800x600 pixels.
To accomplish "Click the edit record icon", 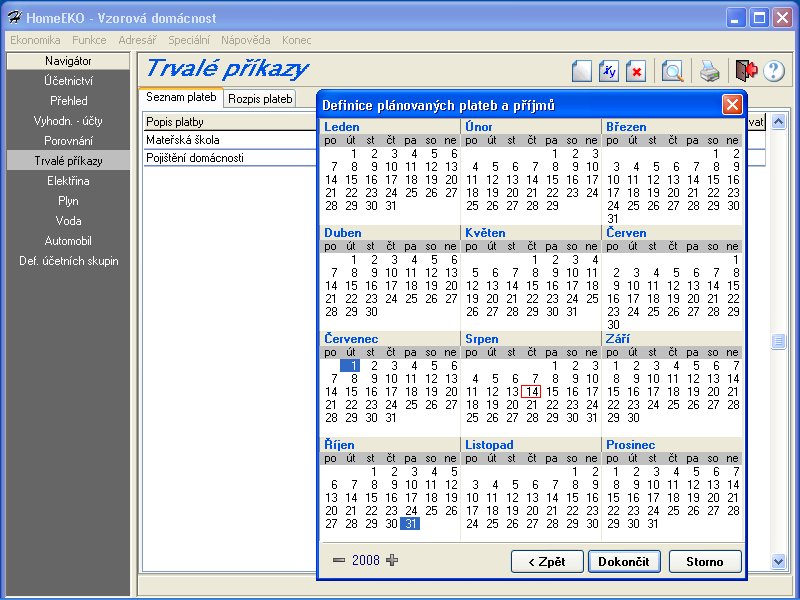I will coord(609,71).
